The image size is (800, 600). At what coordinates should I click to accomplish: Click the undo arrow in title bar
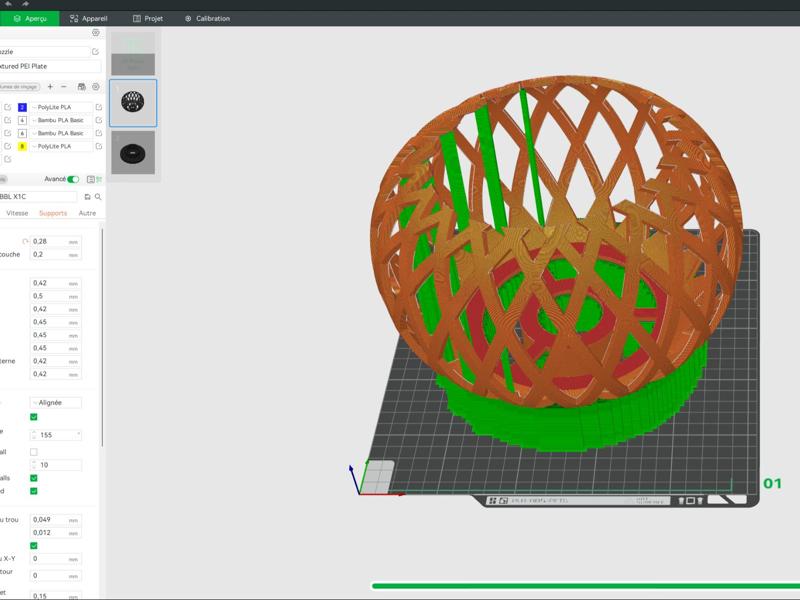pos(9,4)
